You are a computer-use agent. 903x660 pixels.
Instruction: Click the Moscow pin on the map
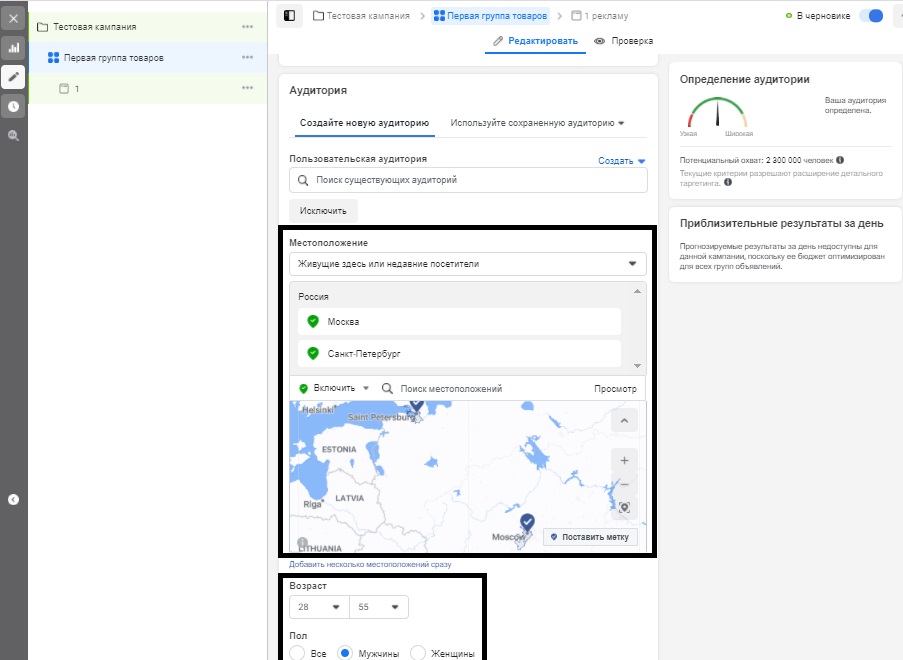tap(527, 522)
